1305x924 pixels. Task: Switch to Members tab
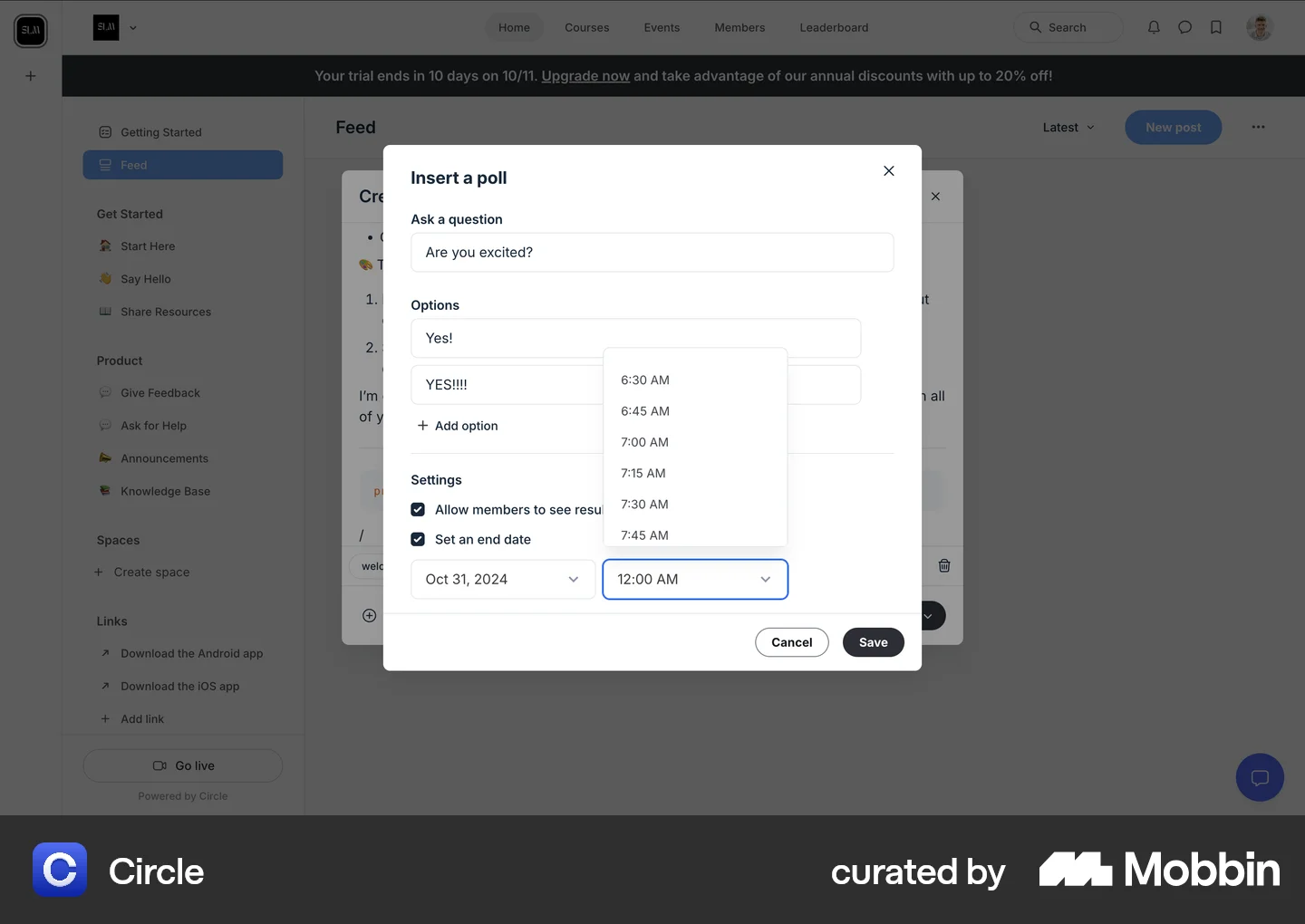pos(739,27)
